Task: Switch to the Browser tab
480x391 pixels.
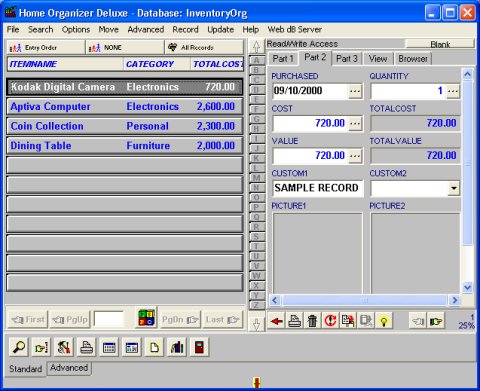Action: 413,59
